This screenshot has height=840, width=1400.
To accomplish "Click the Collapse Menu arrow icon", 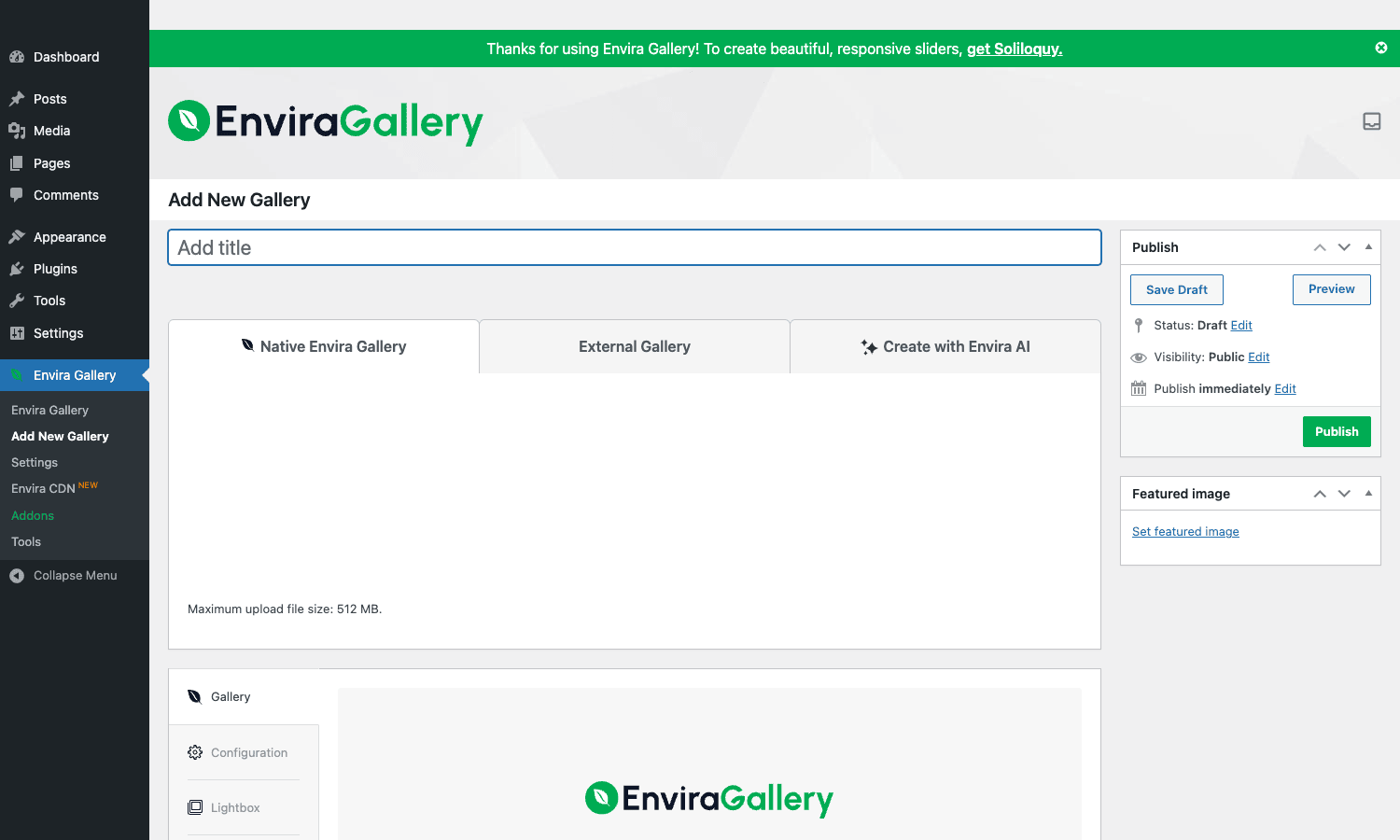I will point(17,576).
